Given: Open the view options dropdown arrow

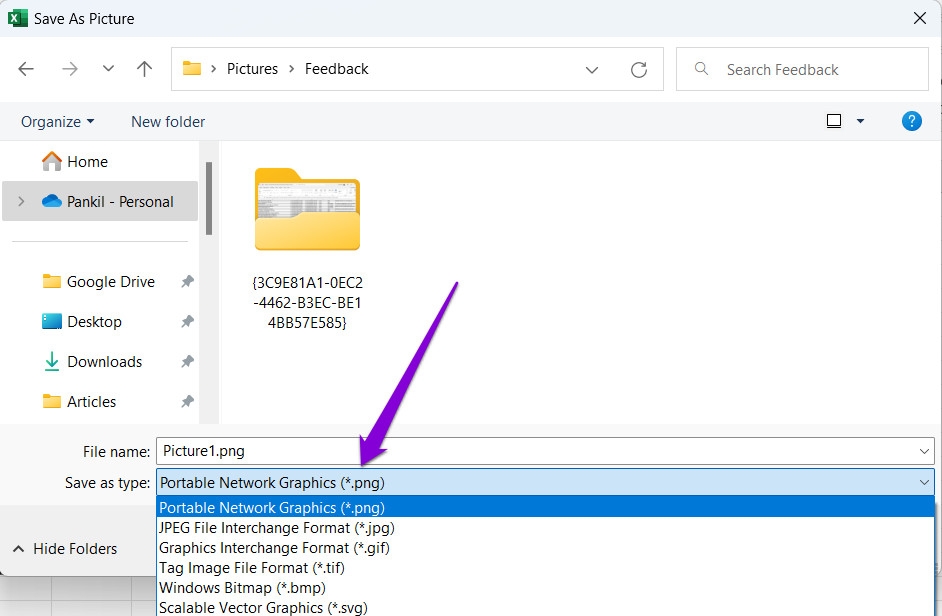Looking at the screenshot, I should [860, 121].
